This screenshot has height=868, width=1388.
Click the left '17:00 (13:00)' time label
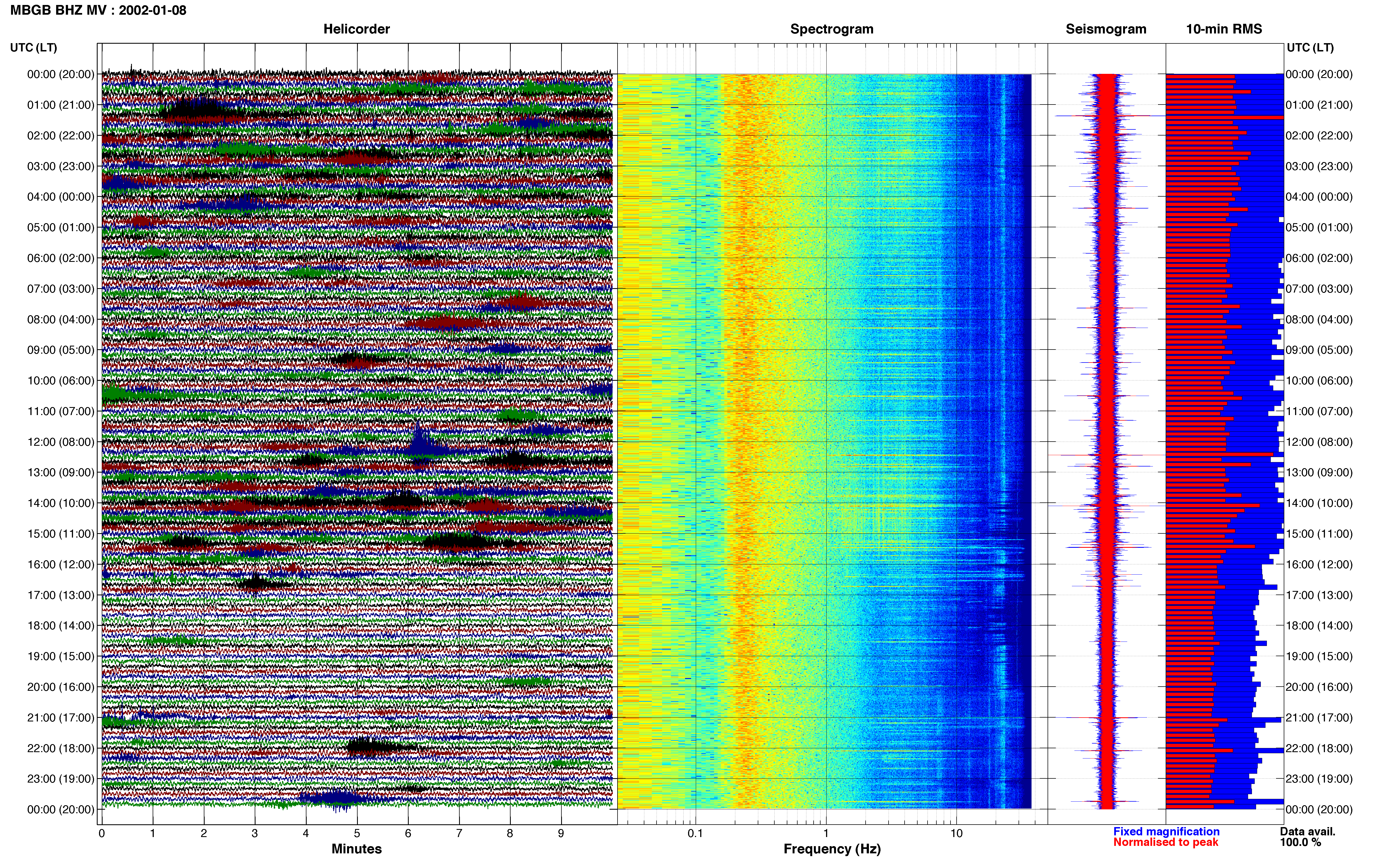(61, 595)
